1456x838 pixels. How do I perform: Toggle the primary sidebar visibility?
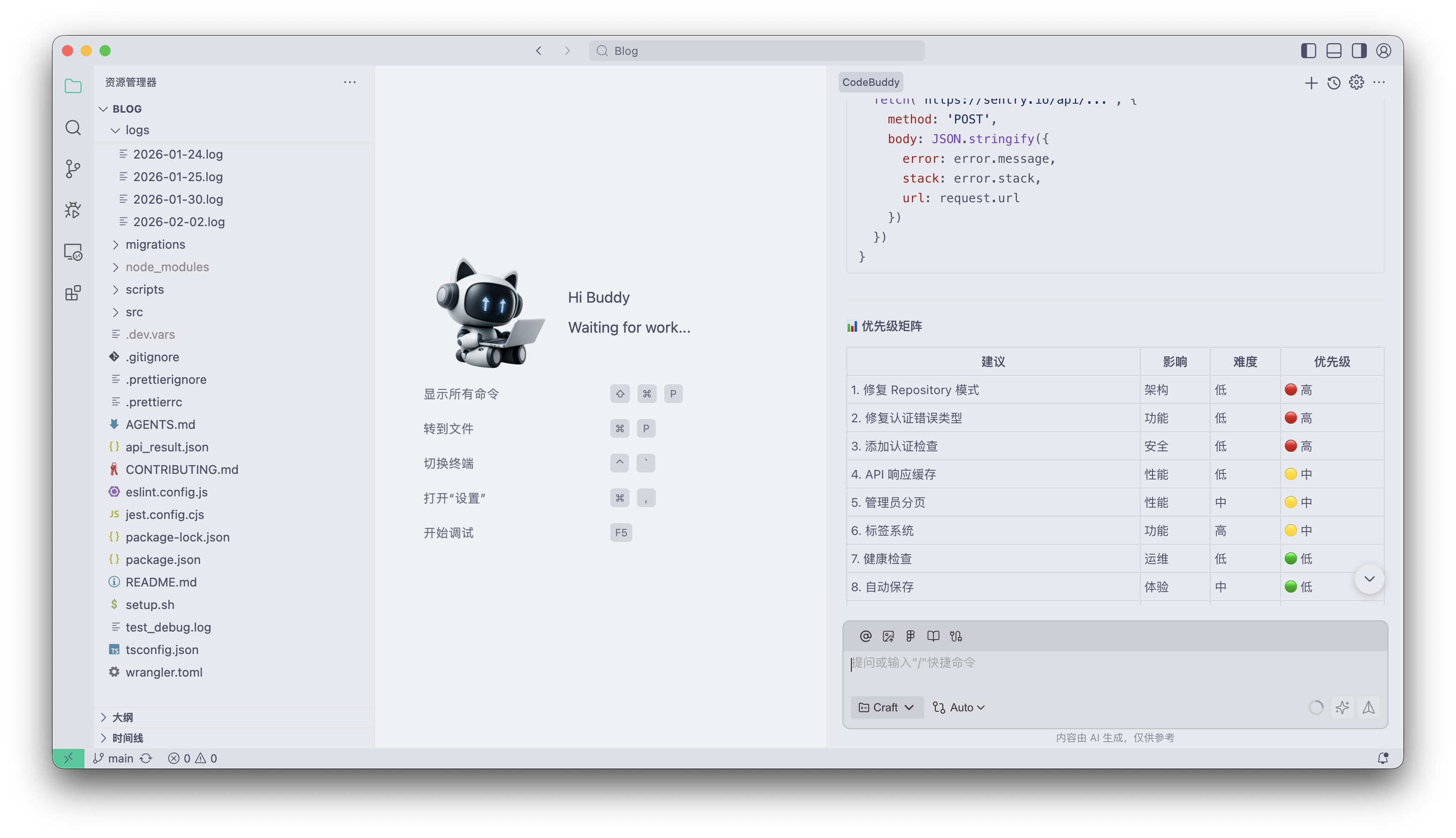click(x=1308, y=51)
